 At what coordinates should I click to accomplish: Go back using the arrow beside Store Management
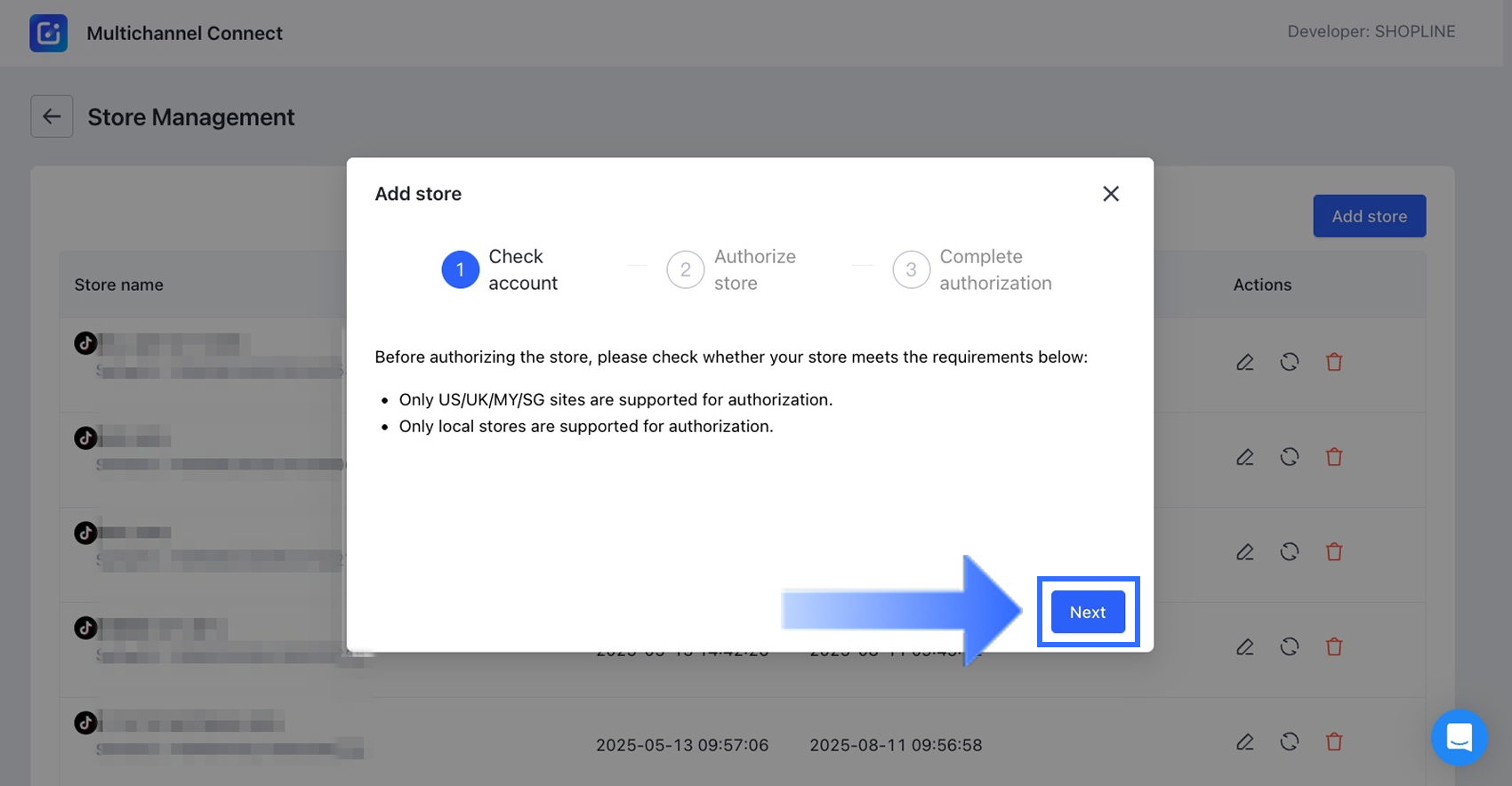pyautogui.click(x=52, y=116)
